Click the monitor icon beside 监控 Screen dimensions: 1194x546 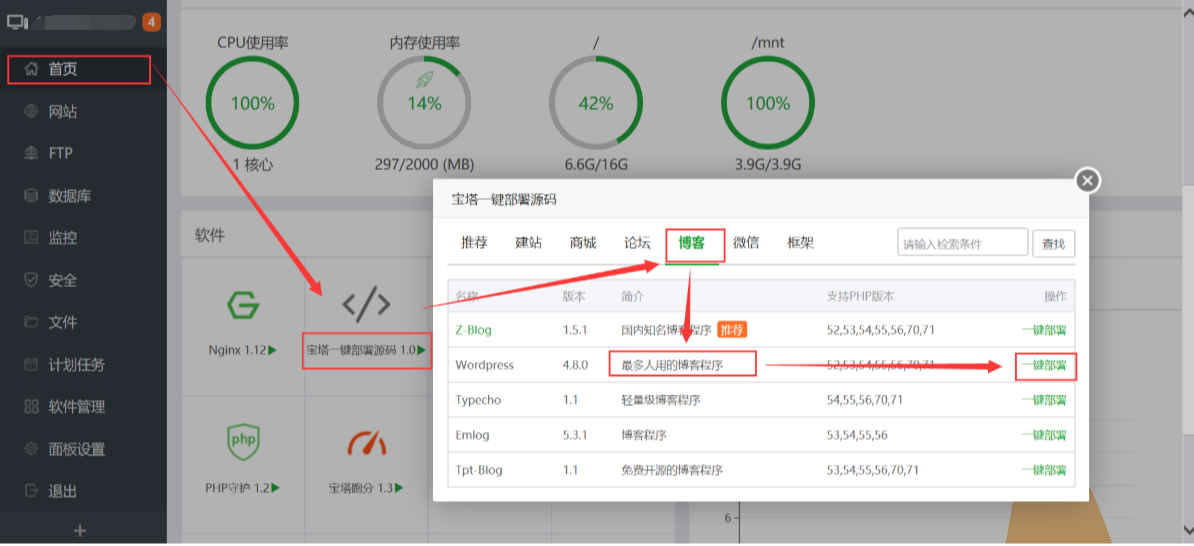pyautogui.click(x=31, y=238)
